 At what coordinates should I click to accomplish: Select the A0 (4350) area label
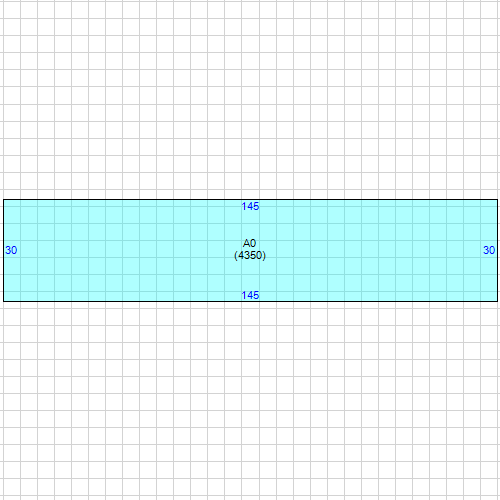pos(250,249)
